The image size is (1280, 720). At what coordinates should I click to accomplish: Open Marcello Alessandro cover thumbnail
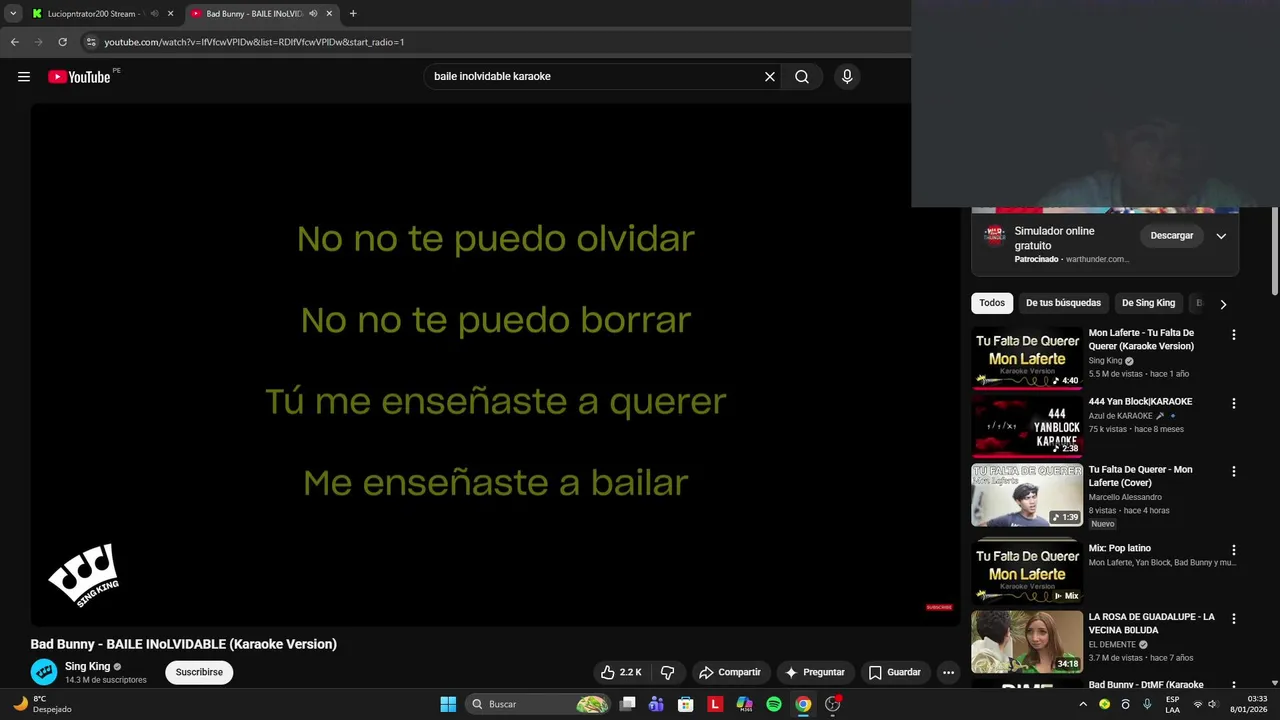coord(1027,495)
